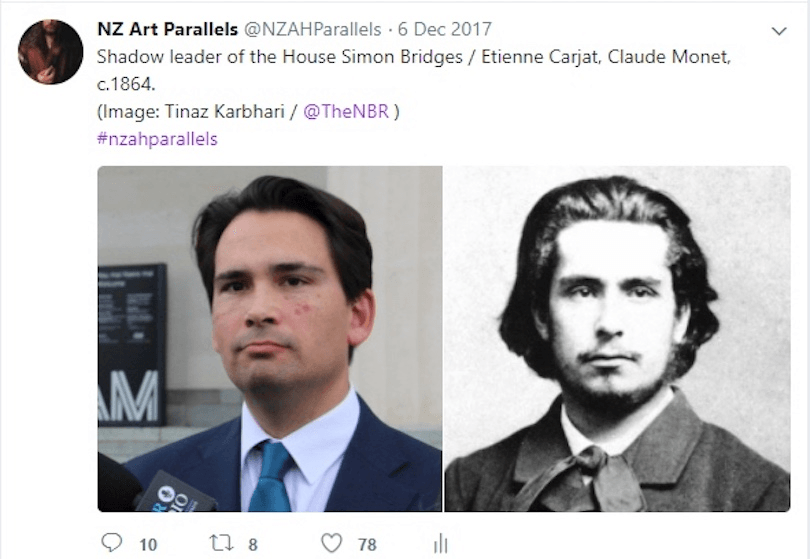Click the NZ Art Parallels display name
The image size is (810, 559).
pyautogui.click(x=167, y=29)
